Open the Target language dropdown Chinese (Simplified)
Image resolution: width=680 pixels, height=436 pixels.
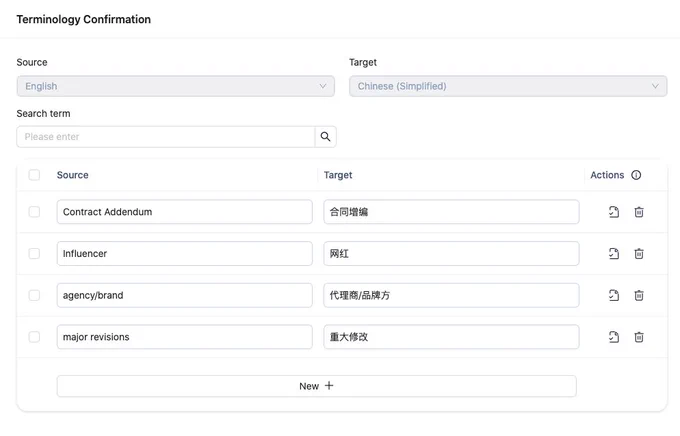(x=508, y=86)
